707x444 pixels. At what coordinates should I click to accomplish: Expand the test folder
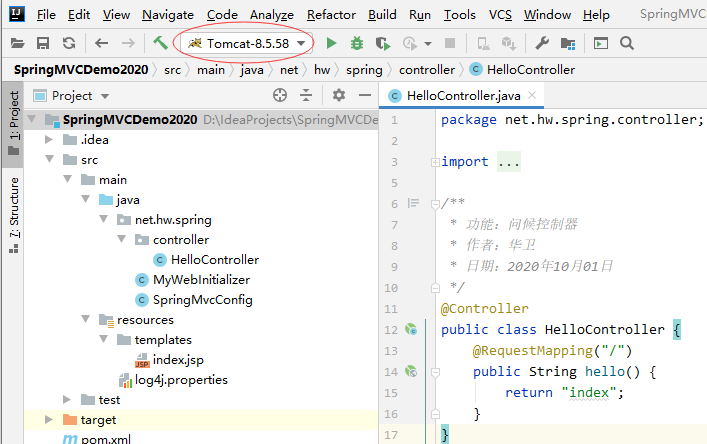pos(67,399)
